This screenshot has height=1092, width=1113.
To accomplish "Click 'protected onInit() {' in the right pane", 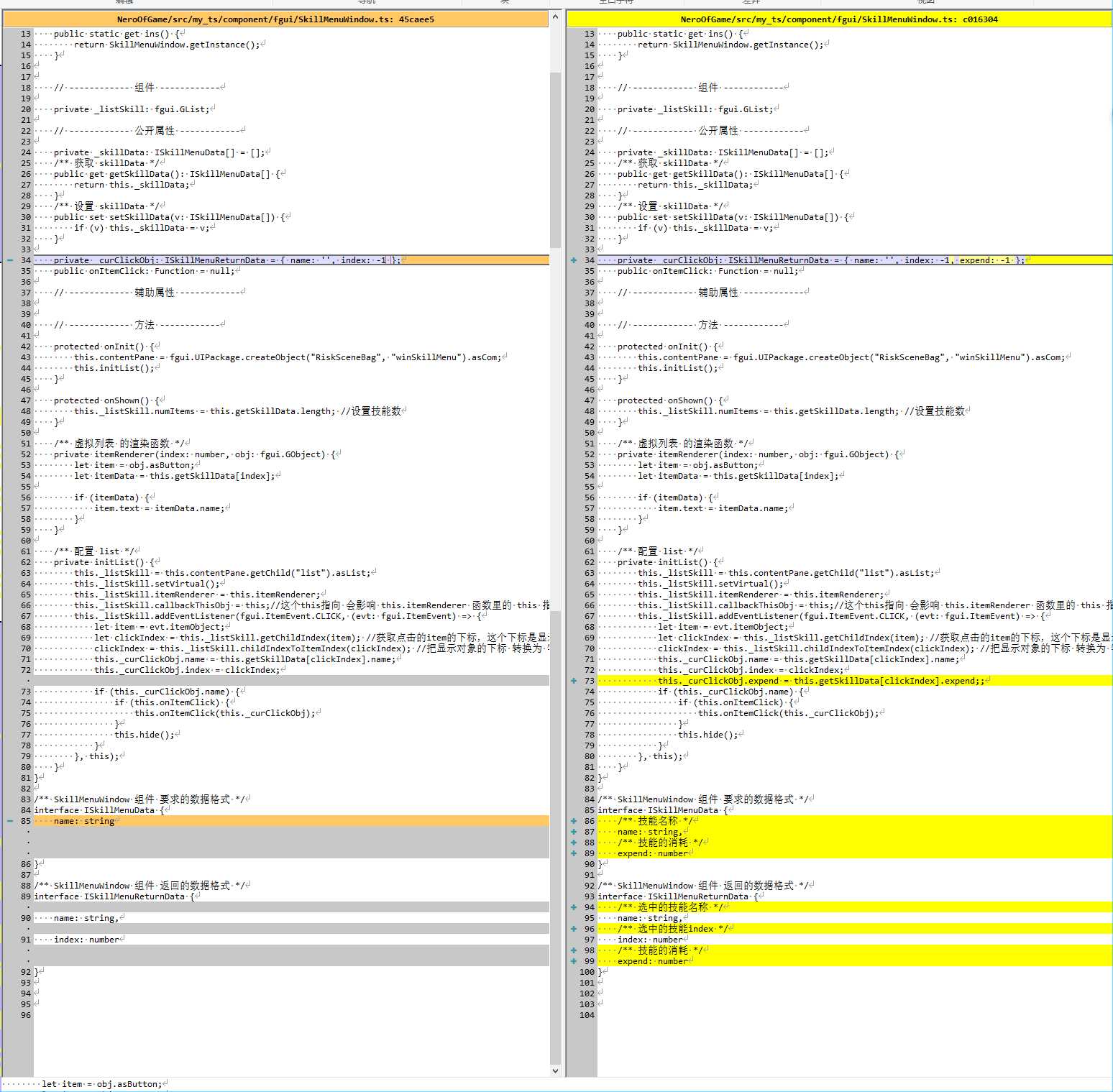I will point(668,347).
